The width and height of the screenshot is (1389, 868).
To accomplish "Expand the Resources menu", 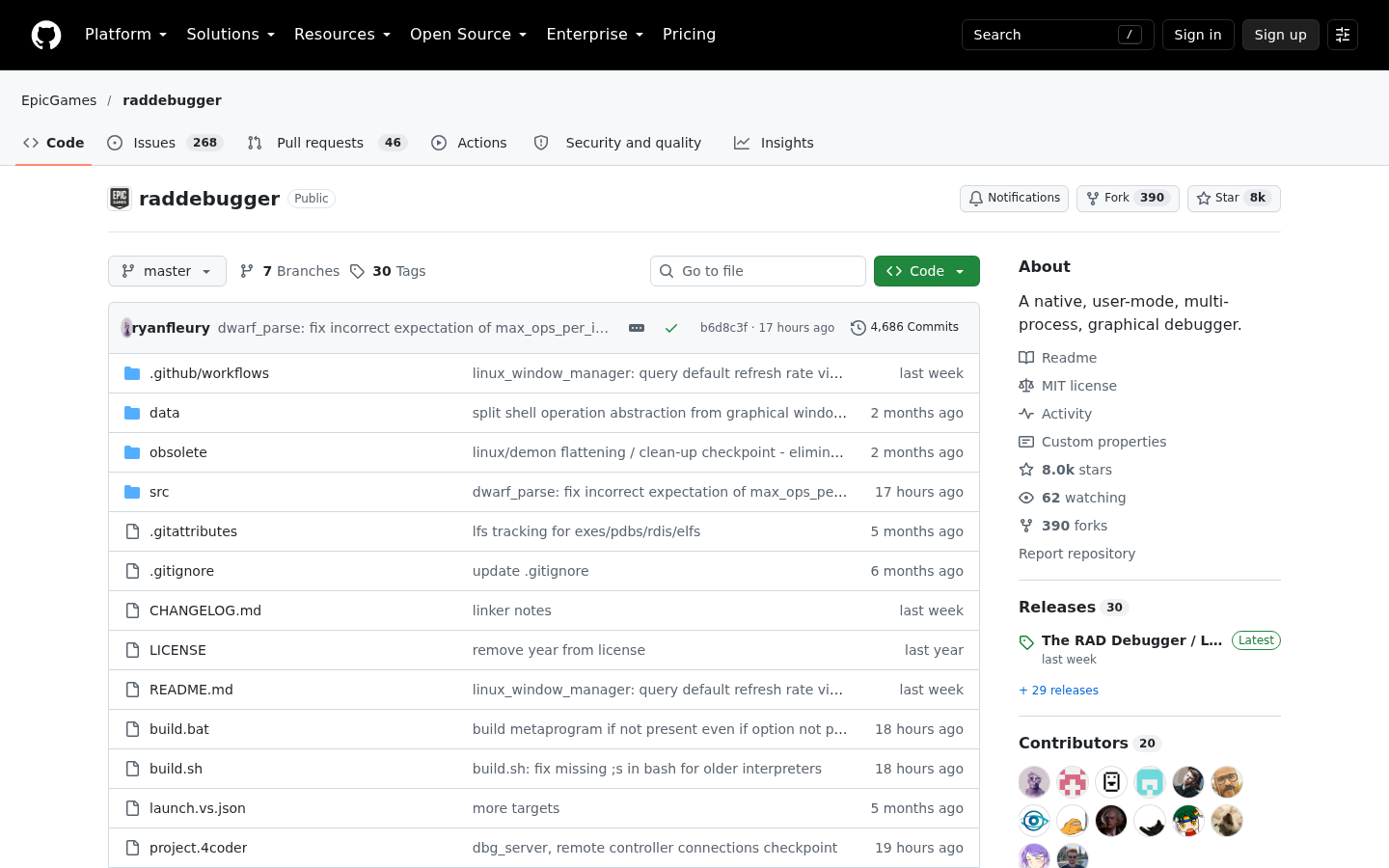I will click(x=342, y=35).
